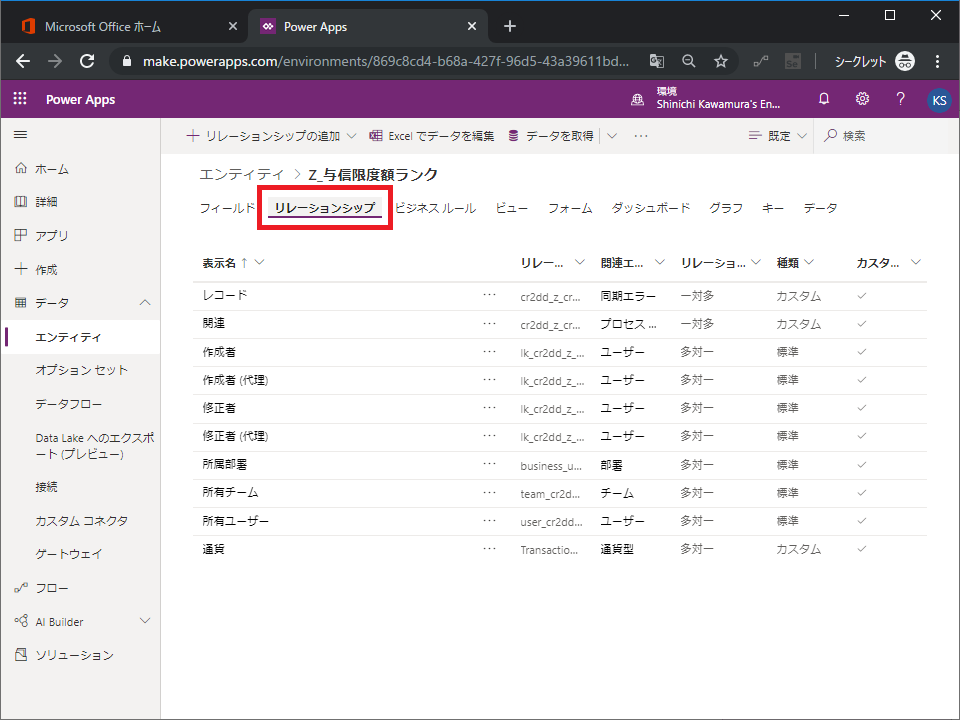Click Excel でデータを編集 button
Viewport: 960px width, 720px height.
(x=432, y=136)
